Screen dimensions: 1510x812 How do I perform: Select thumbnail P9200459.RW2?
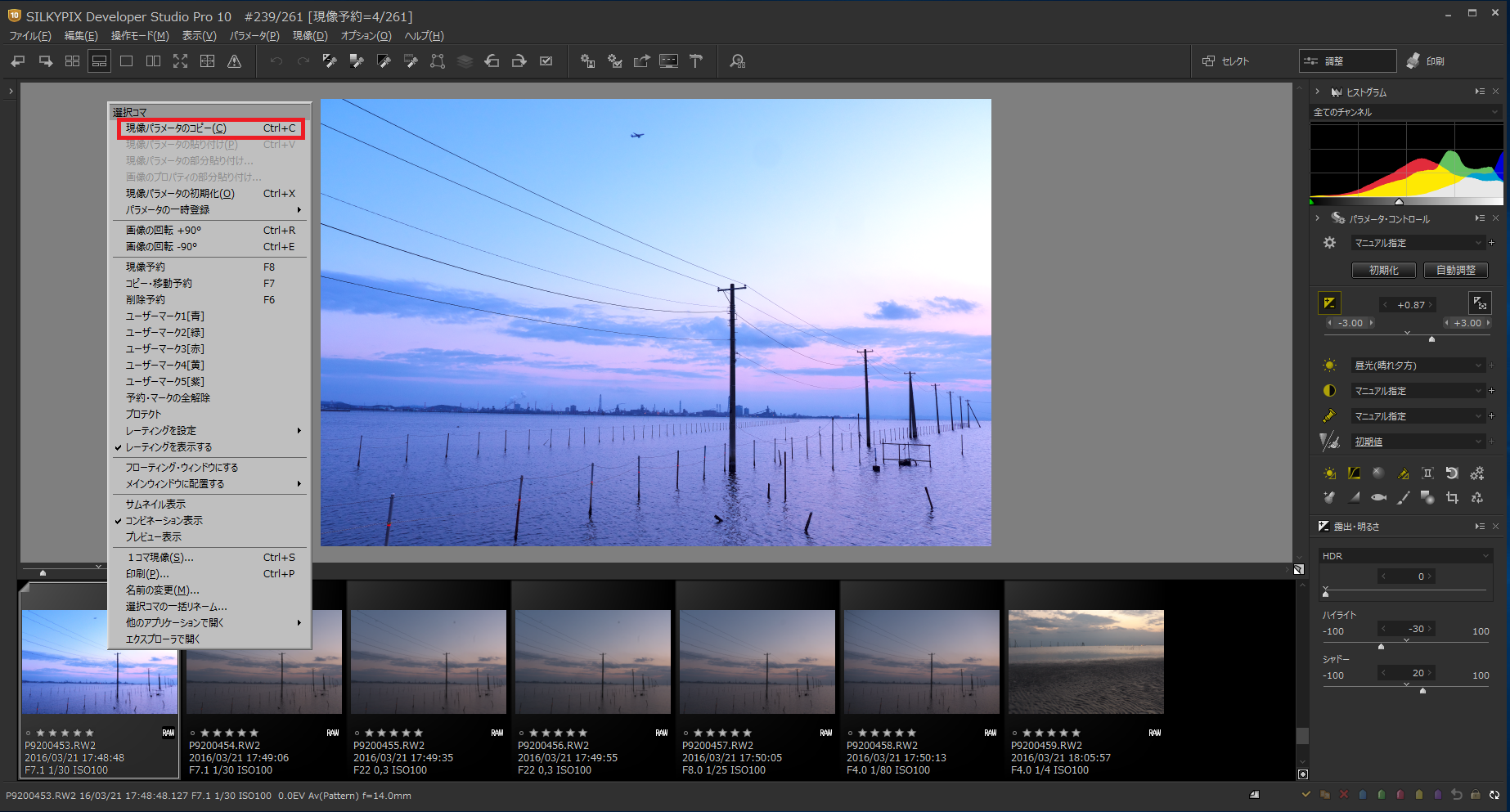pyautogui.click(x=1085, y=680)
